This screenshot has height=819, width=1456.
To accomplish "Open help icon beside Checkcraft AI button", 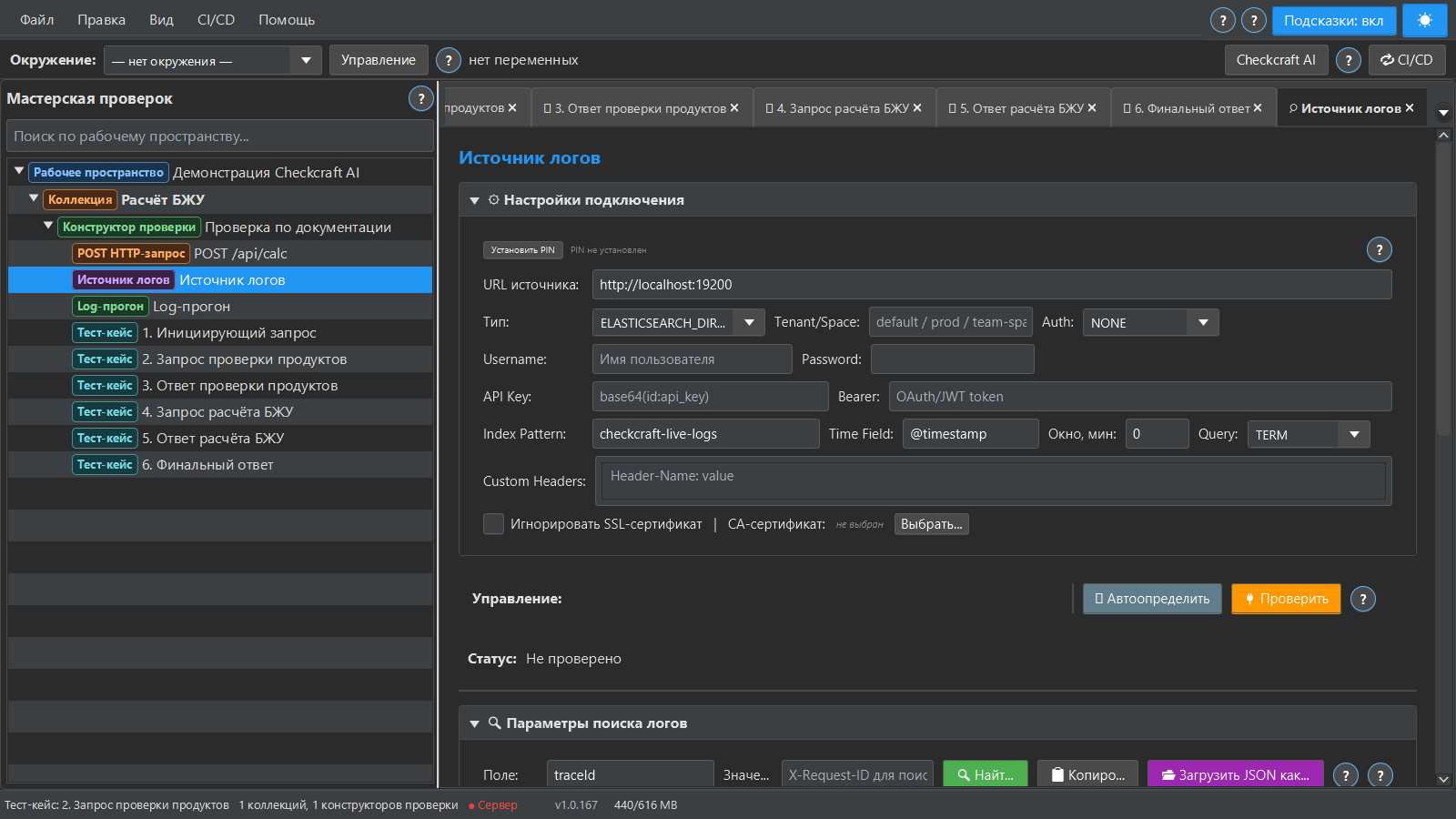I will (x=1348, y=60).
